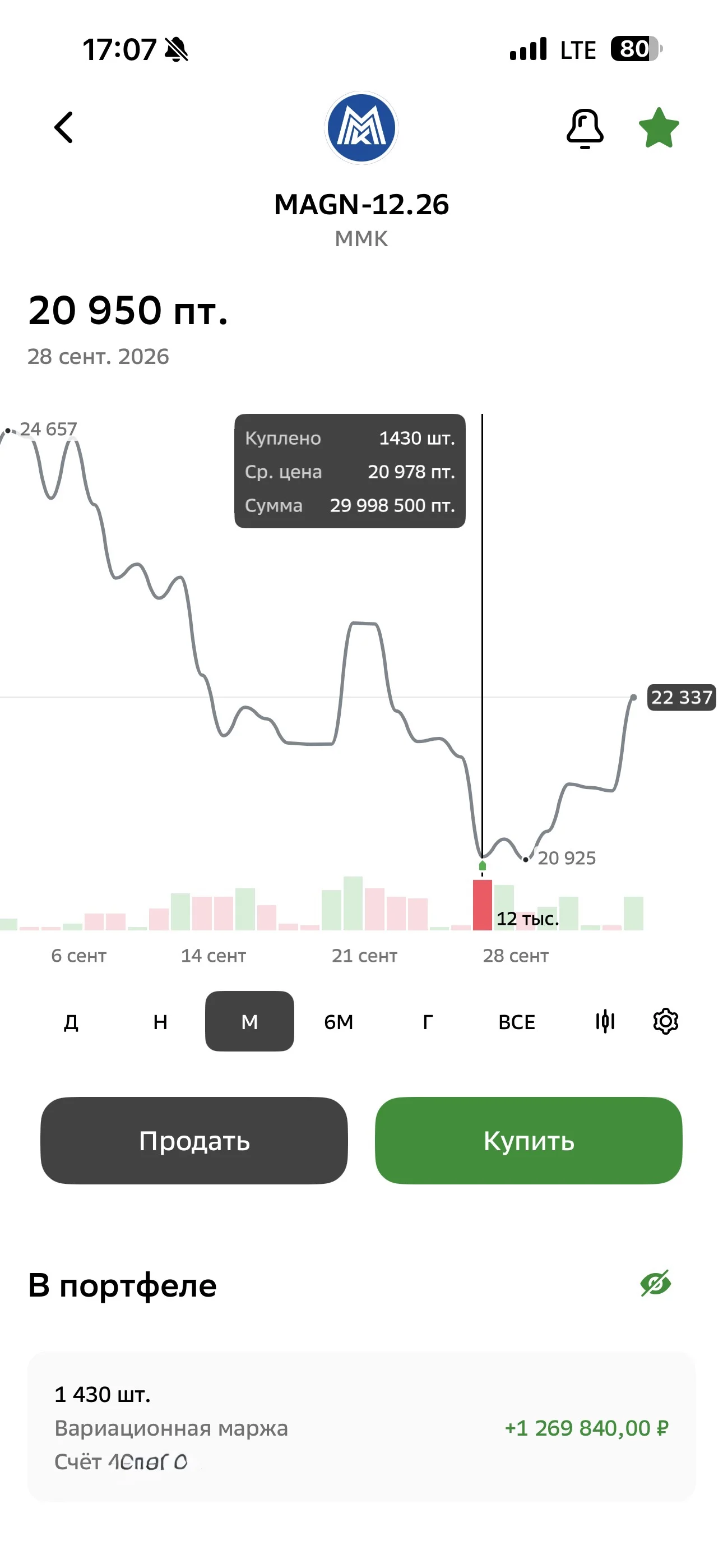
Task: Toggle portfolio values visibility eye icon
Action: coord(655,1283)
